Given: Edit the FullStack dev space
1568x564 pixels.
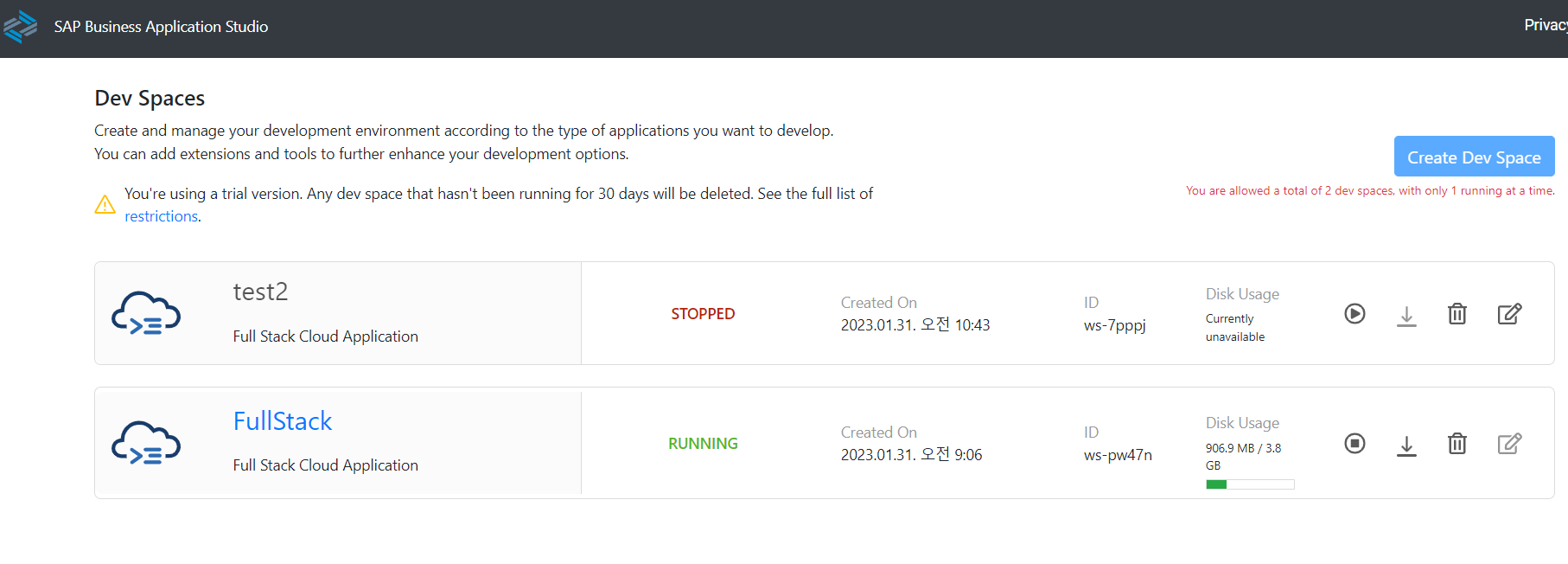Looking at the screenshot, I should point(1509,444).
